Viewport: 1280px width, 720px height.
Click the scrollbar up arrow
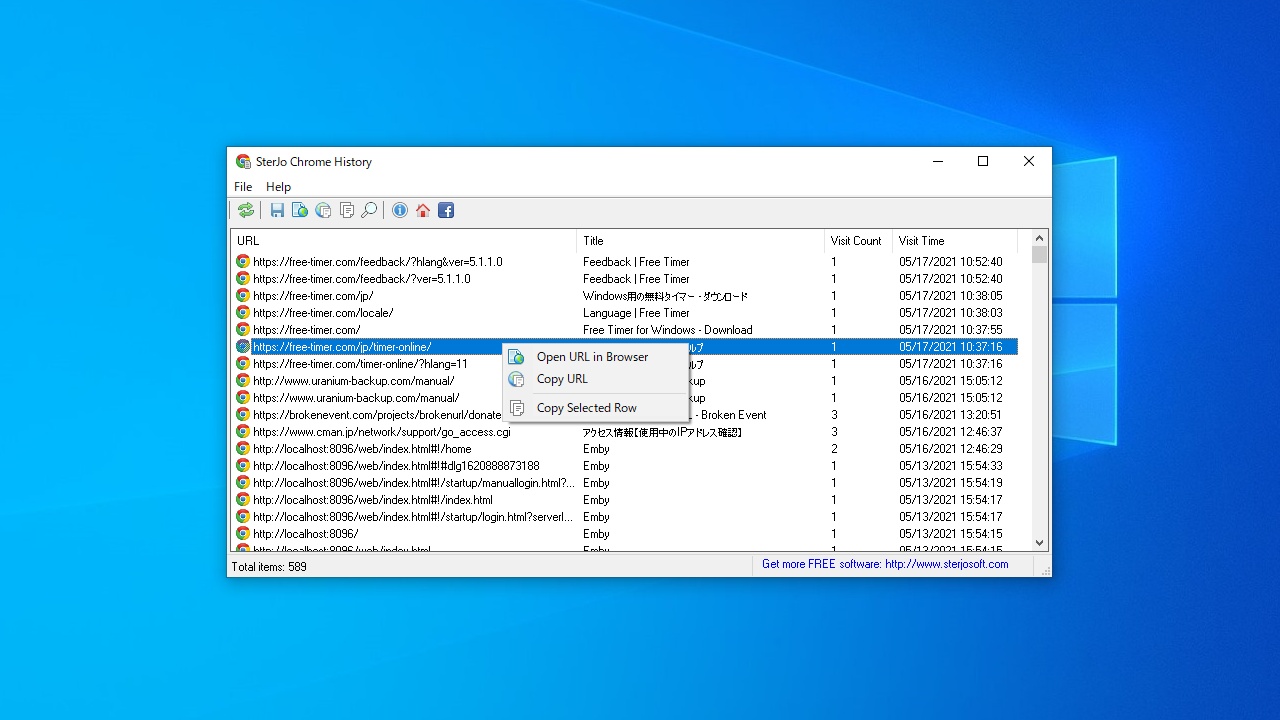point(1040,239)
